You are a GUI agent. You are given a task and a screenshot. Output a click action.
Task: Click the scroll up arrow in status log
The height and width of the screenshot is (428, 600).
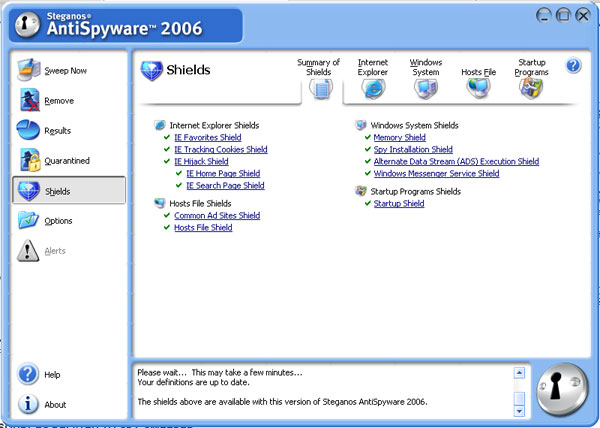pyautogui.click(x=519, y=373)
